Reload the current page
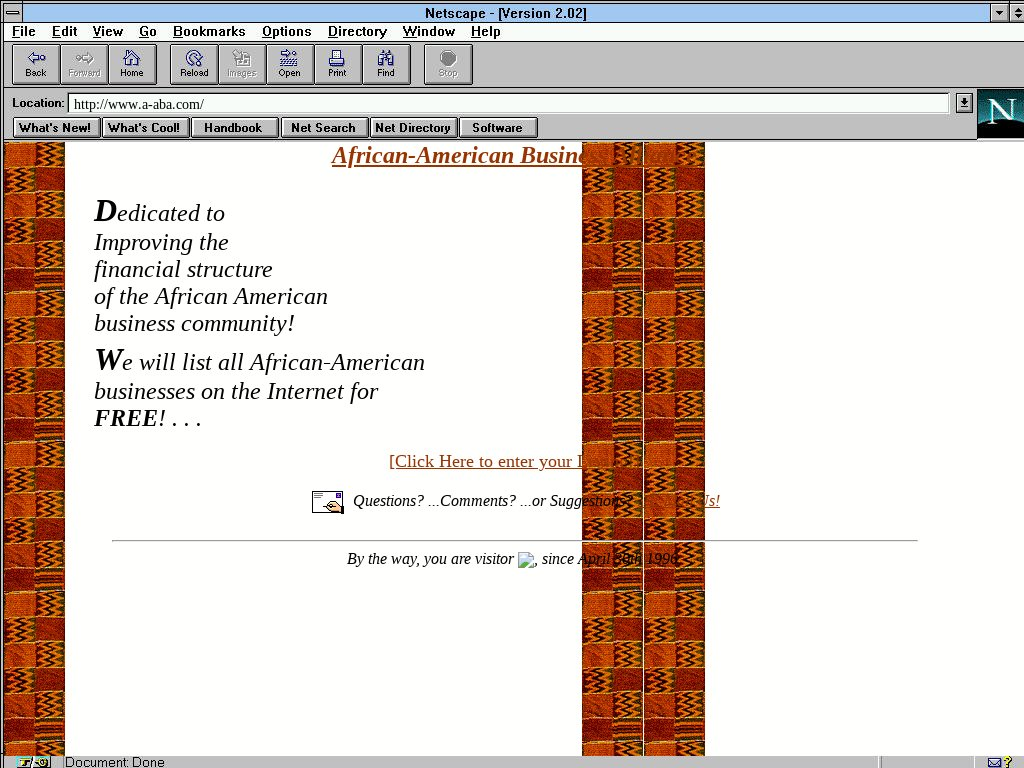The image size is (1024, 768). (194, 64)
